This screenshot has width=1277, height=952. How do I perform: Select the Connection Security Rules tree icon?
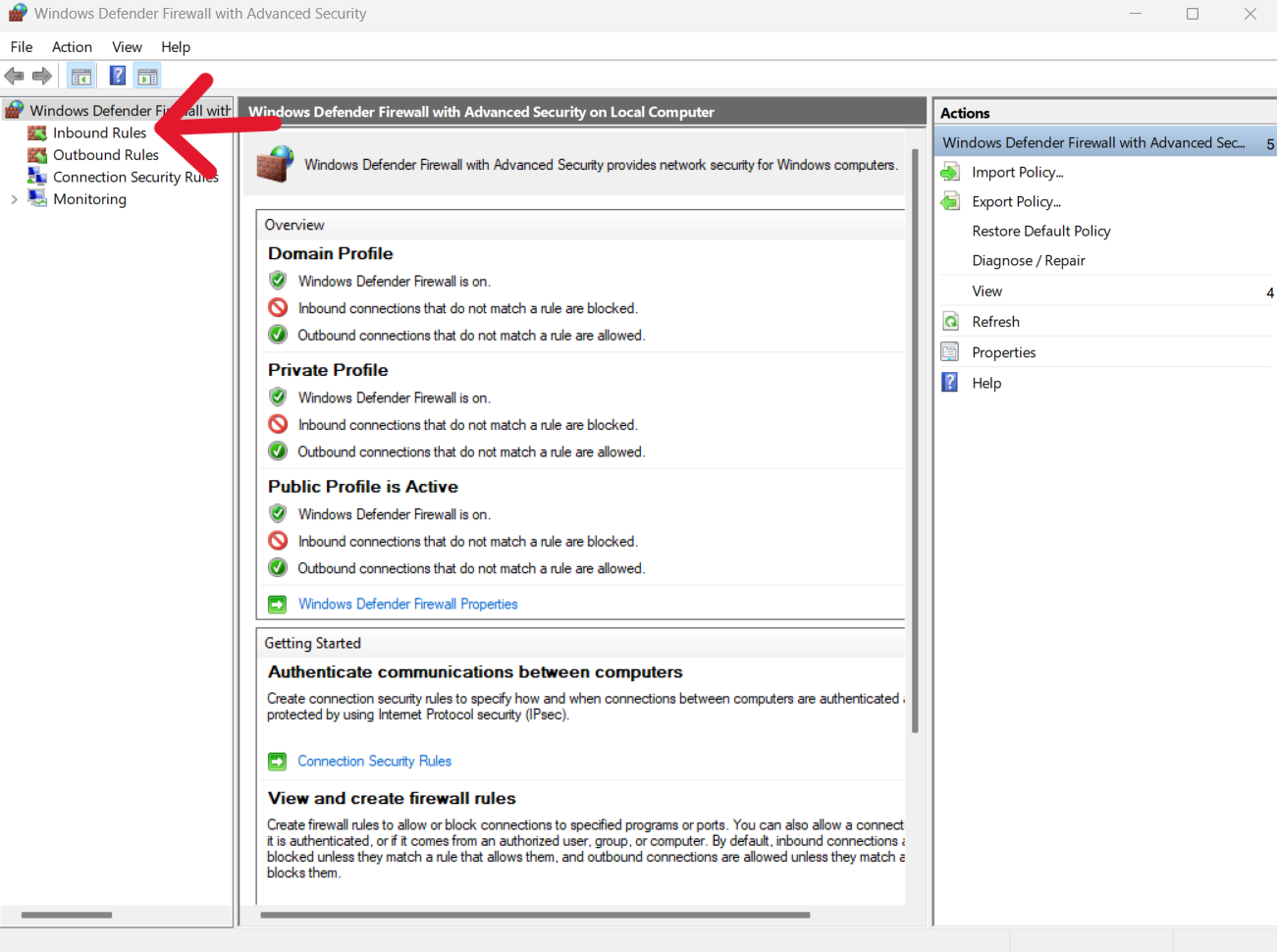[37, 177]
